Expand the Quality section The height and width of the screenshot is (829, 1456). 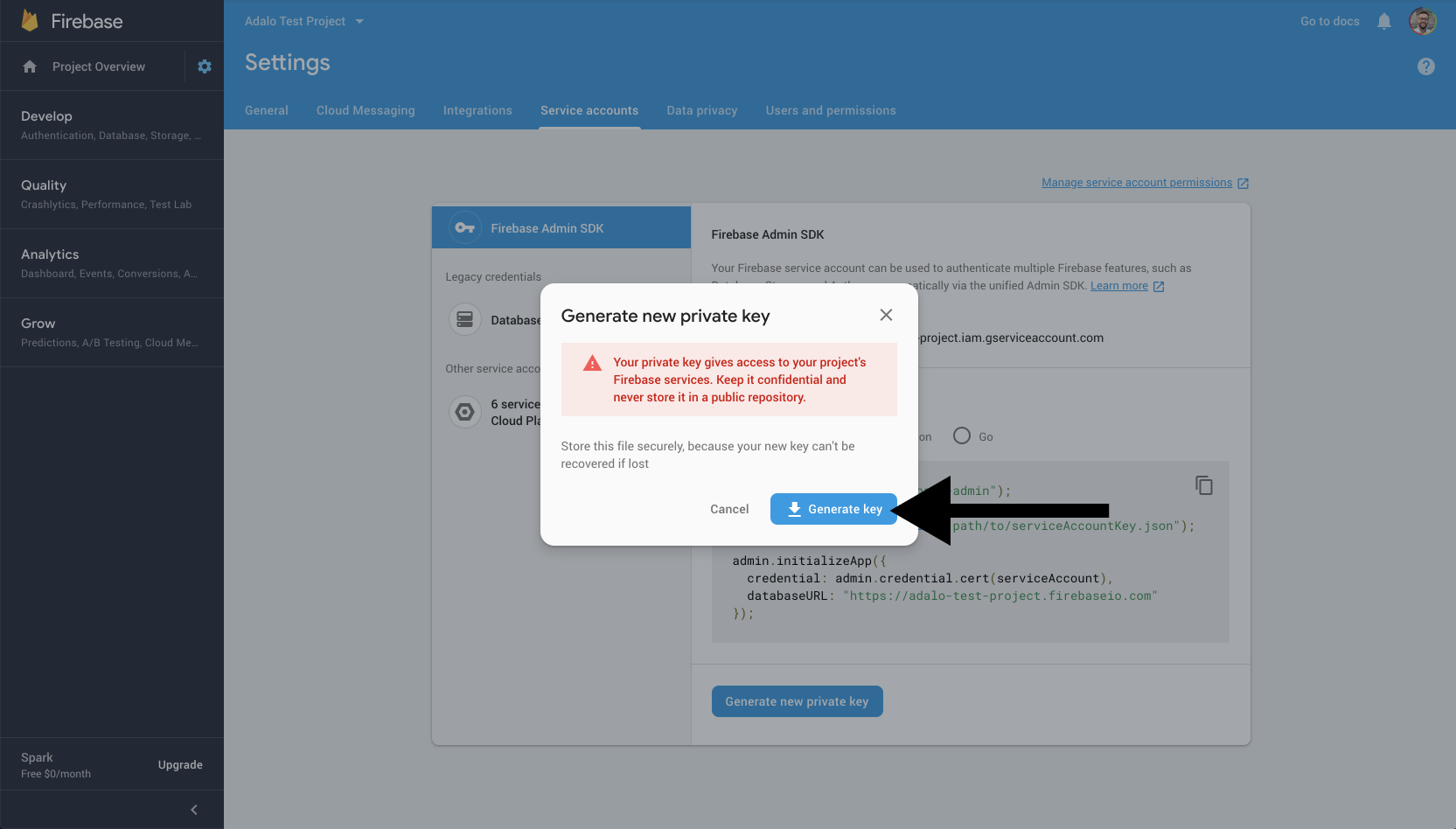coord(112,194)
